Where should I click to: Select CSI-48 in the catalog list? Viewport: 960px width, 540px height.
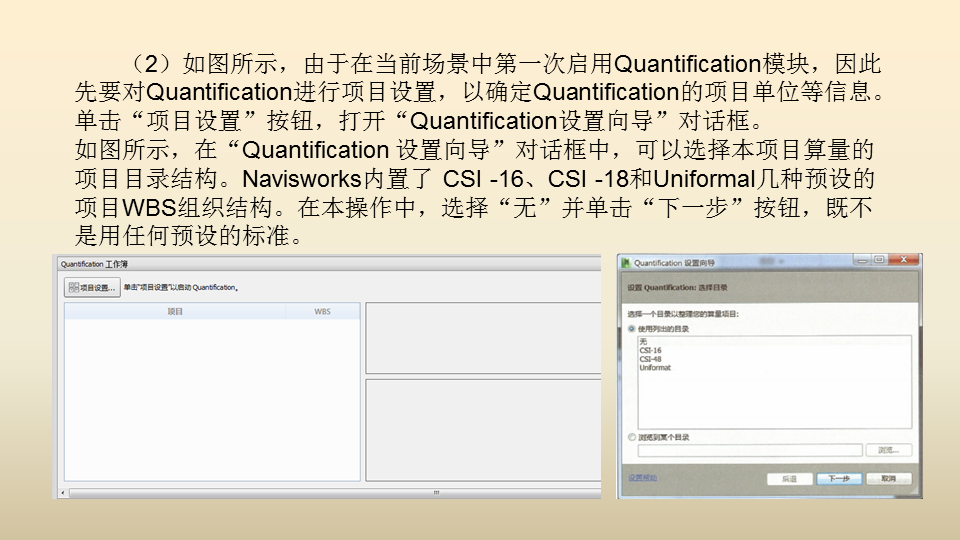click(650, 359)
